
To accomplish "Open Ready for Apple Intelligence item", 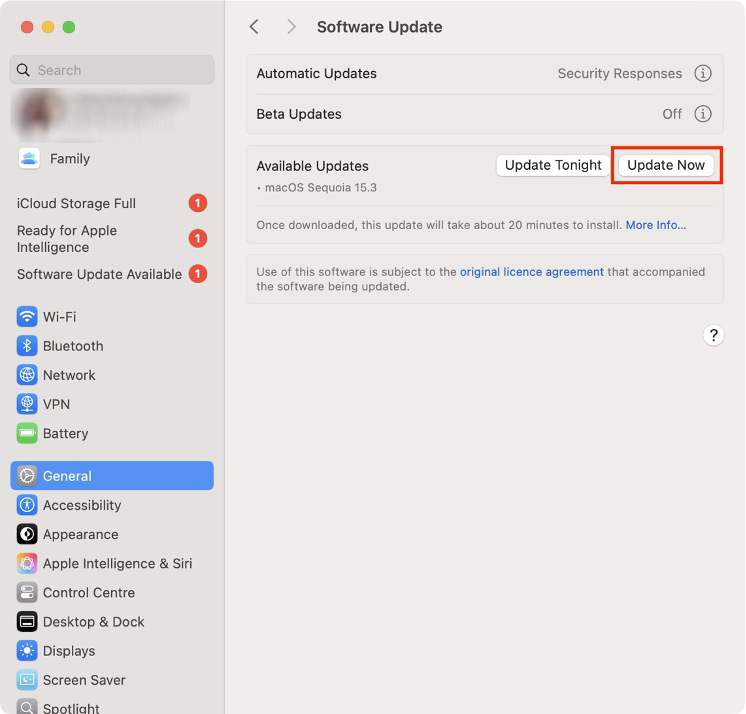I will click(x=112, y=239).
